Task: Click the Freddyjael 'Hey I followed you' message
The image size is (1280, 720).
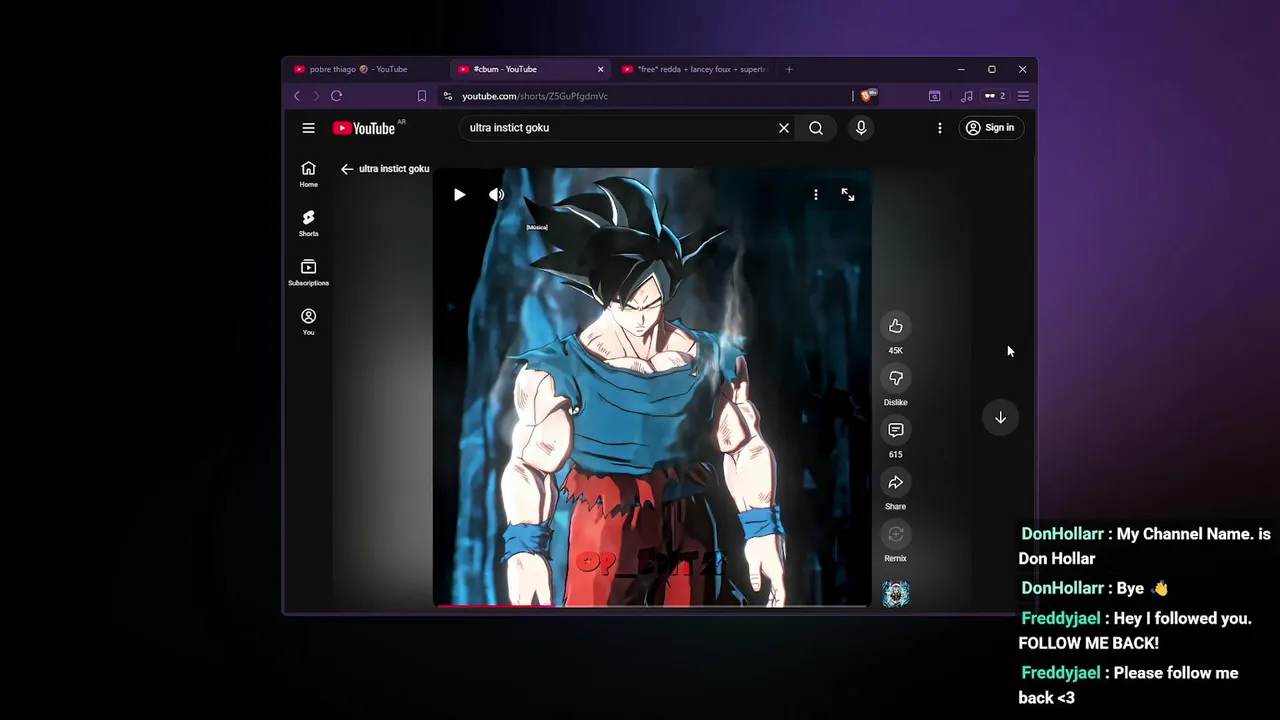Action: click(1135, 631)
